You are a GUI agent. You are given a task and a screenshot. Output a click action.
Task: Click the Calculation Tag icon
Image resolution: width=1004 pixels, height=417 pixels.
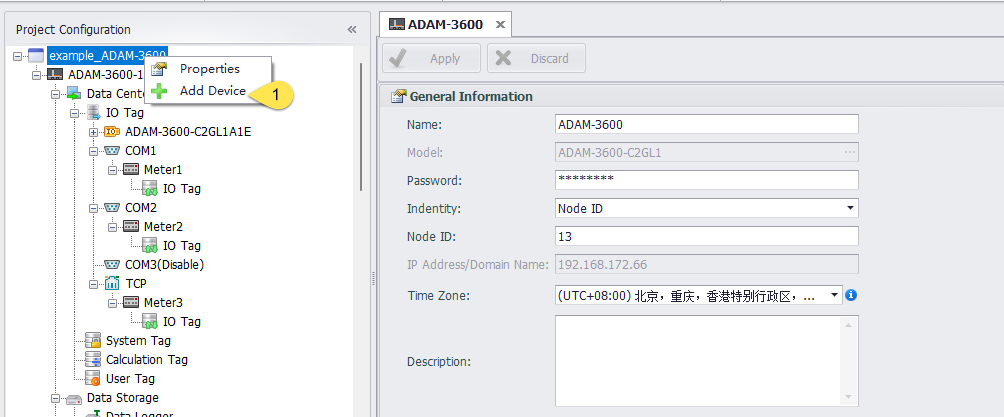(x=93, y=360)
